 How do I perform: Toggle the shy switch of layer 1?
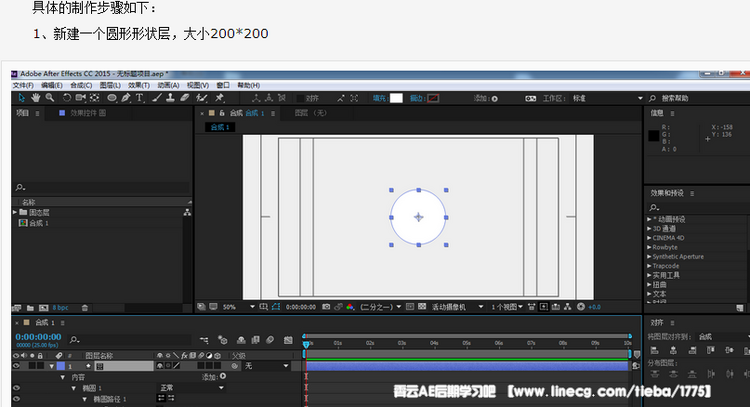[x=160, y=366]
